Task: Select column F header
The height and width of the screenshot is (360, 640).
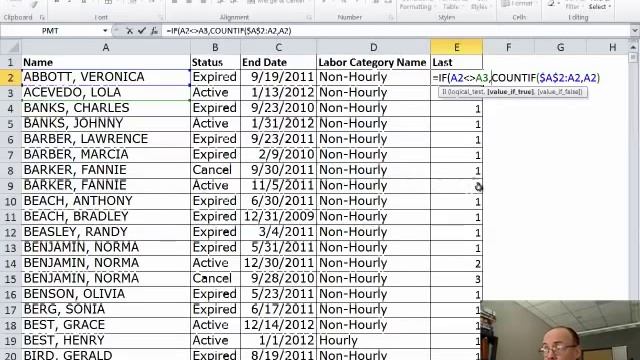Action: click(509, 47)
